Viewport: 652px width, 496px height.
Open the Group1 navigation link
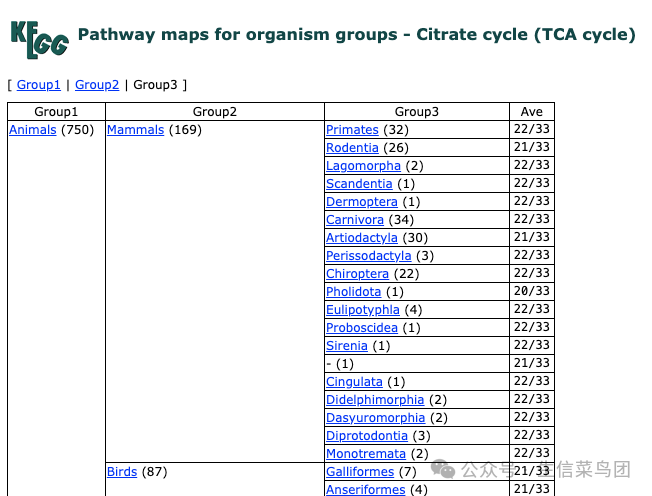coord(39,85)
